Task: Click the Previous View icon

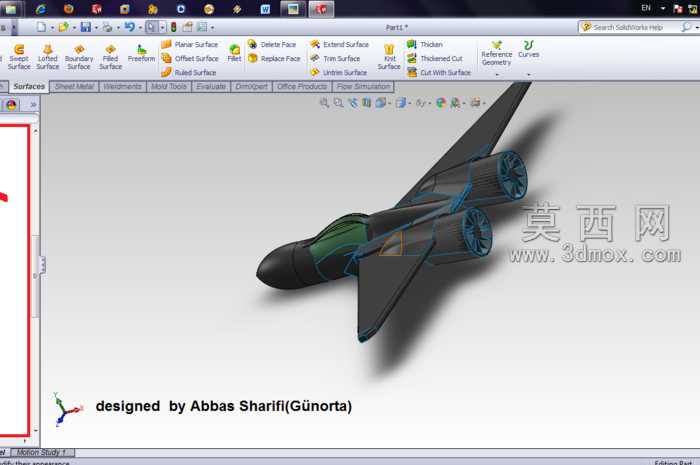Action: 353,103
